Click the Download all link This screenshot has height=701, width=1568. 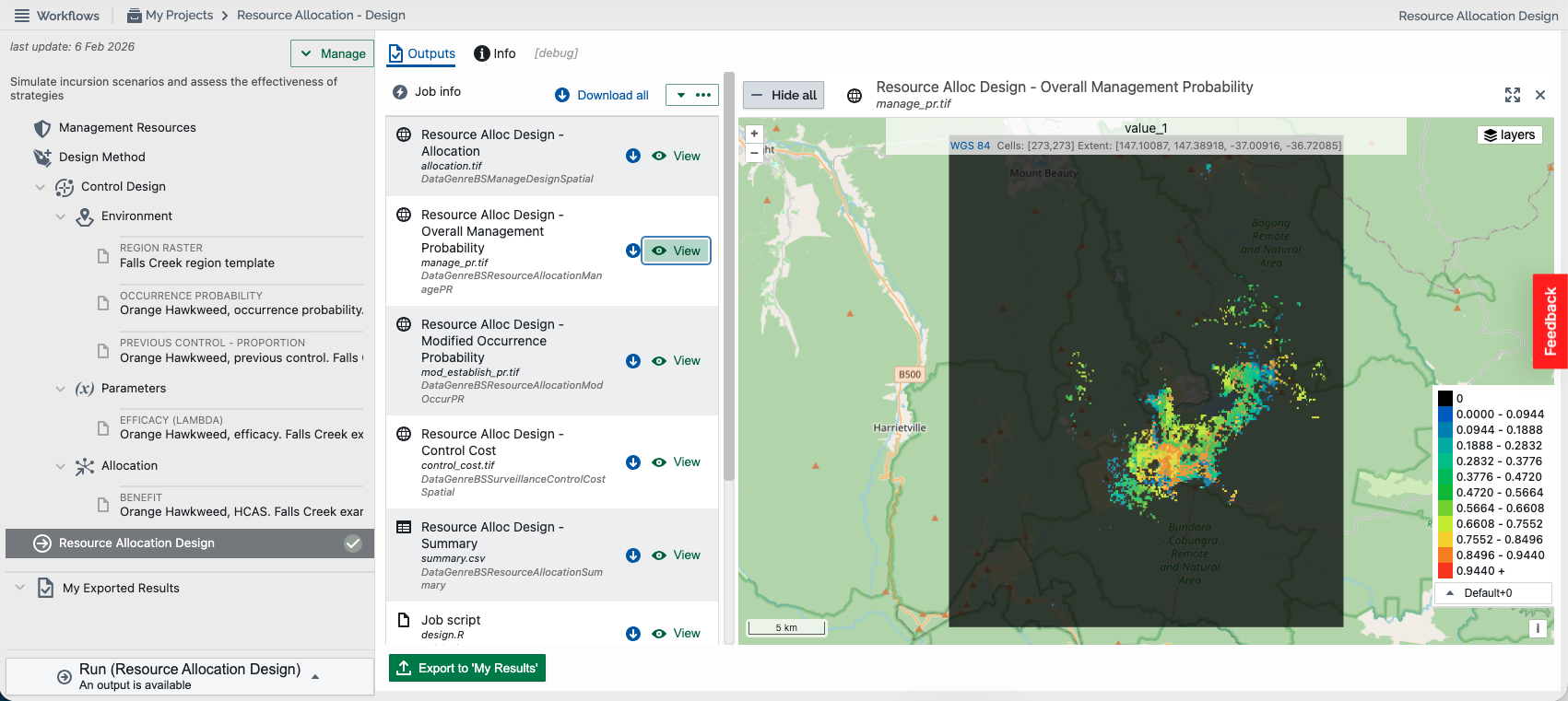click(x=602, y=95)
